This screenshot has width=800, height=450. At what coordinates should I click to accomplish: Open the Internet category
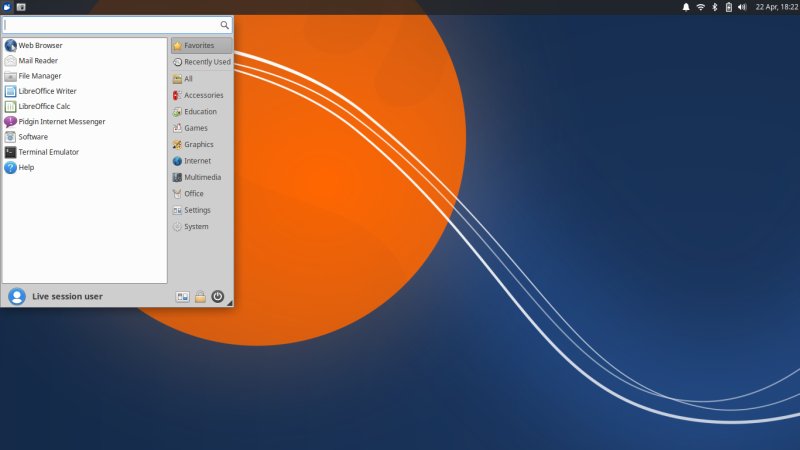[202, 161]
